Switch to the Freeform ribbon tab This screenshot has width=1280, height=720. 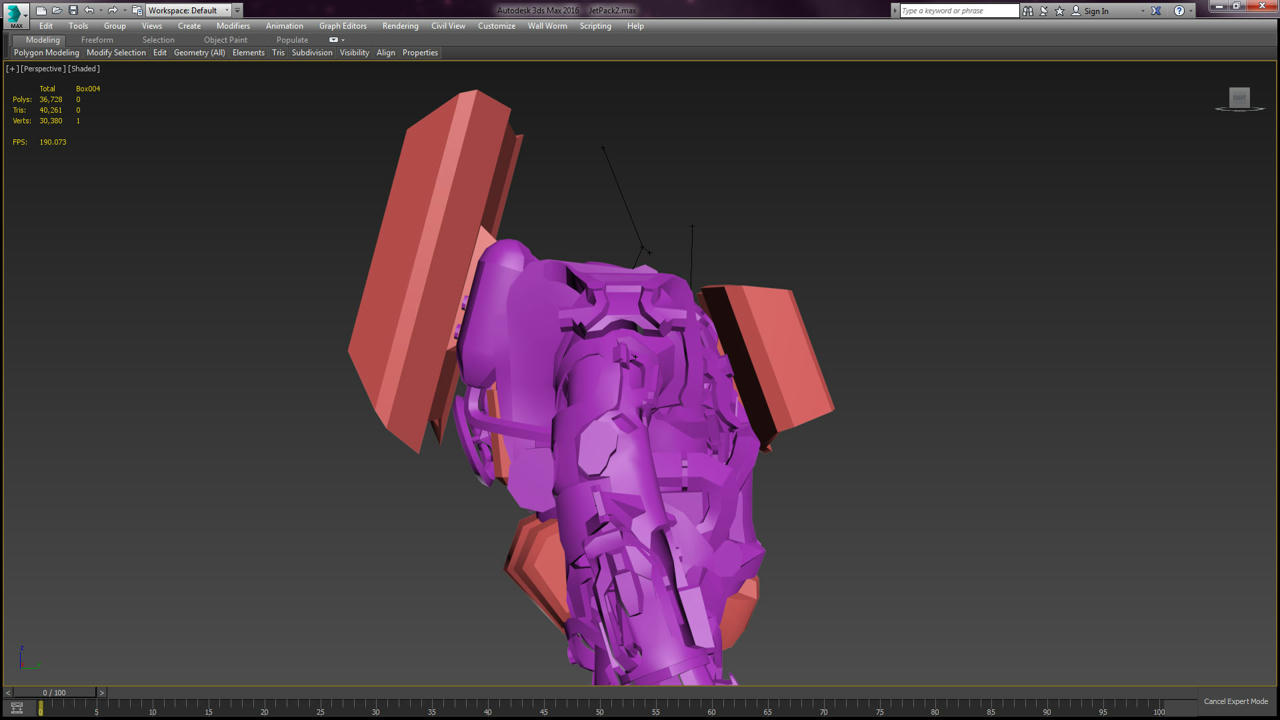click(97, 40)
